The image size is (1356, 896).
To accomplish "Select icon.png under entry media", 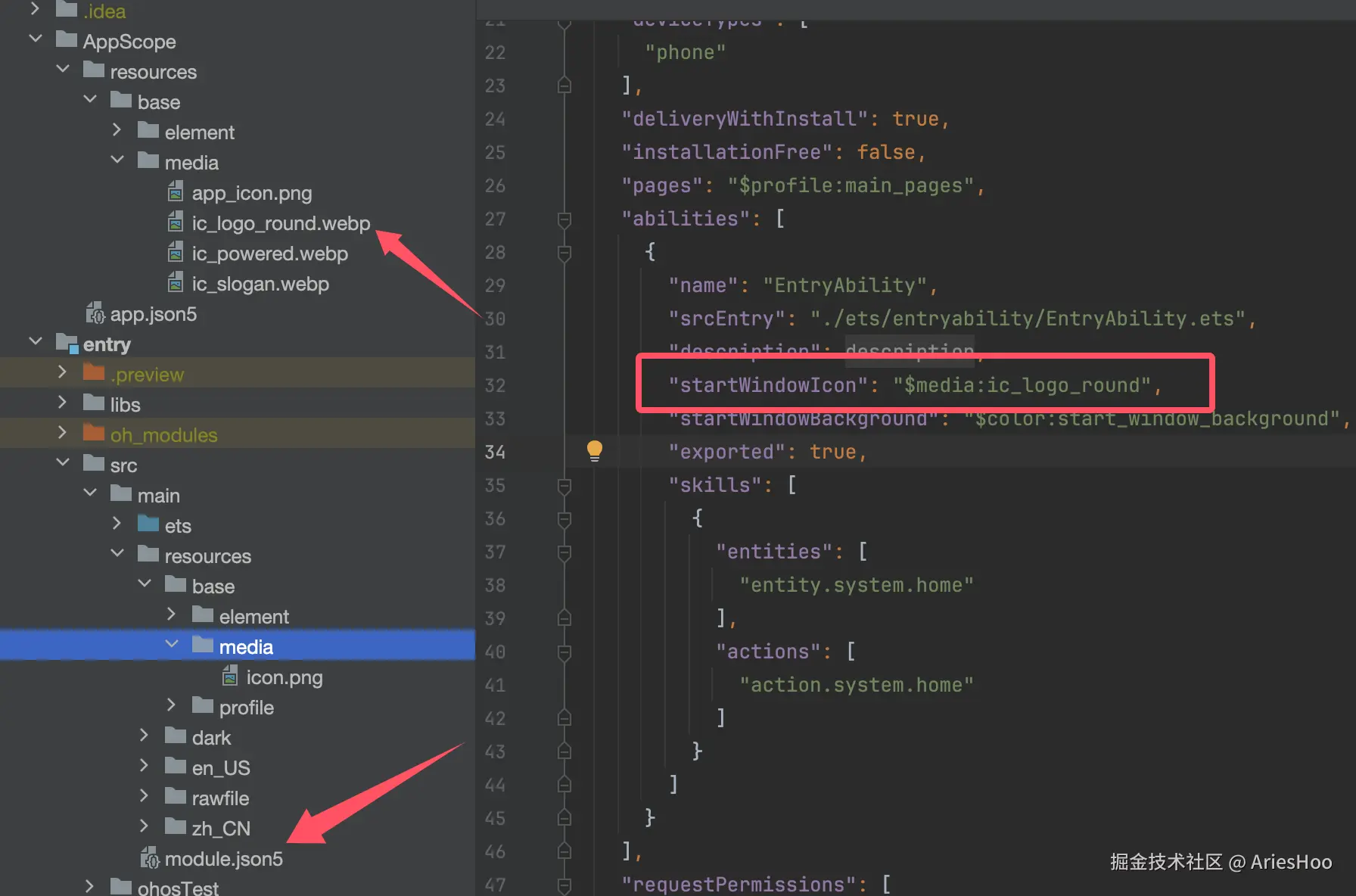I will point(285,677).
